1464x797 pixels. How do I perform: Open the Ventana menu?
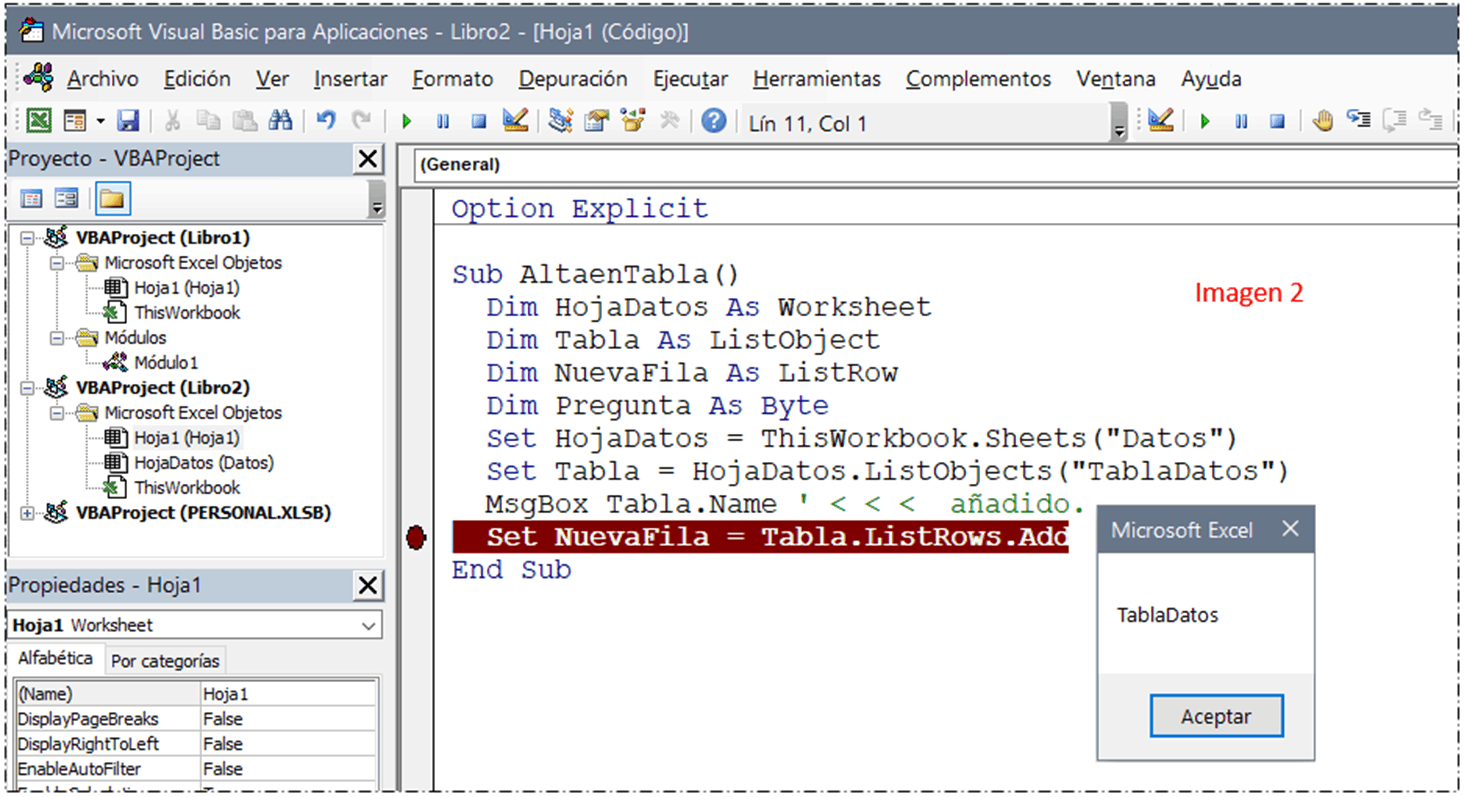(x=1116, y=78)
